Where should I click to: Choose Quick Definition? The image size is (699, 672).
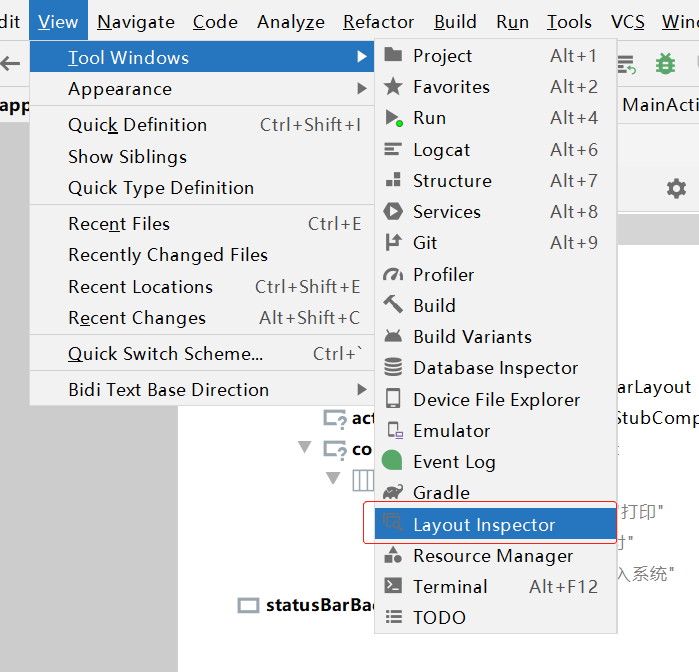click(202, 125)
